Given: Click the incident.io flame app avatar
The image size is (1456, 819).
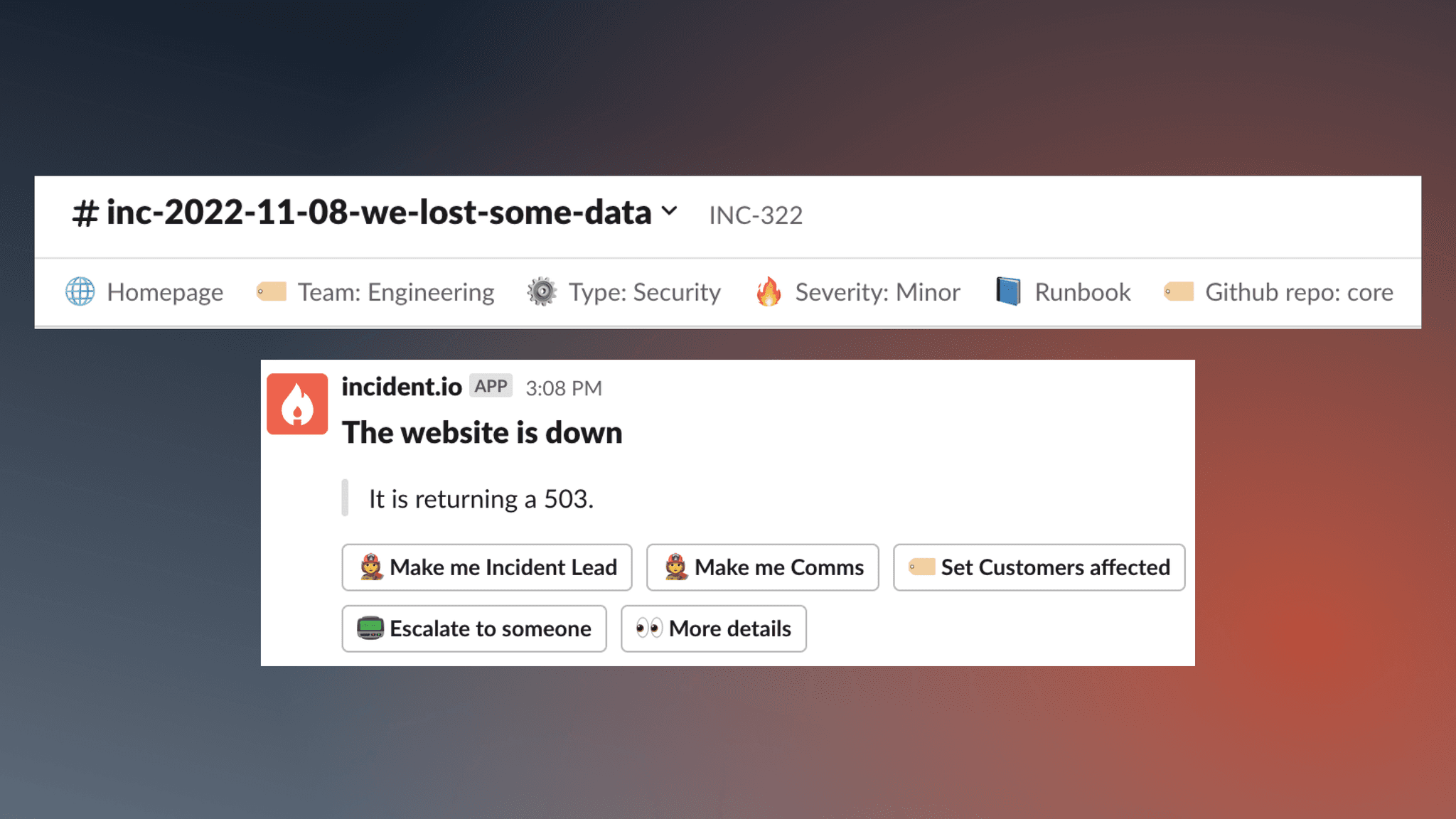Looking at the screenshot, I should [x=297, y=404].
